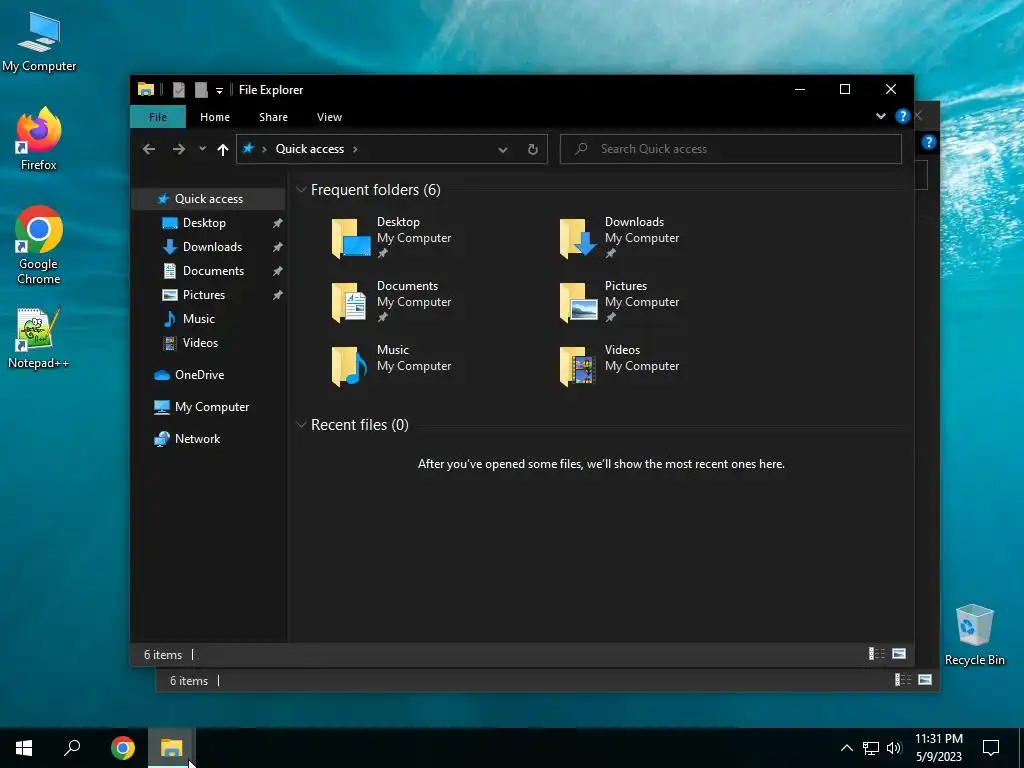Unpin Desktop using its sidebar pin icon
This screenshot has width=1024, height=768.
278,223
